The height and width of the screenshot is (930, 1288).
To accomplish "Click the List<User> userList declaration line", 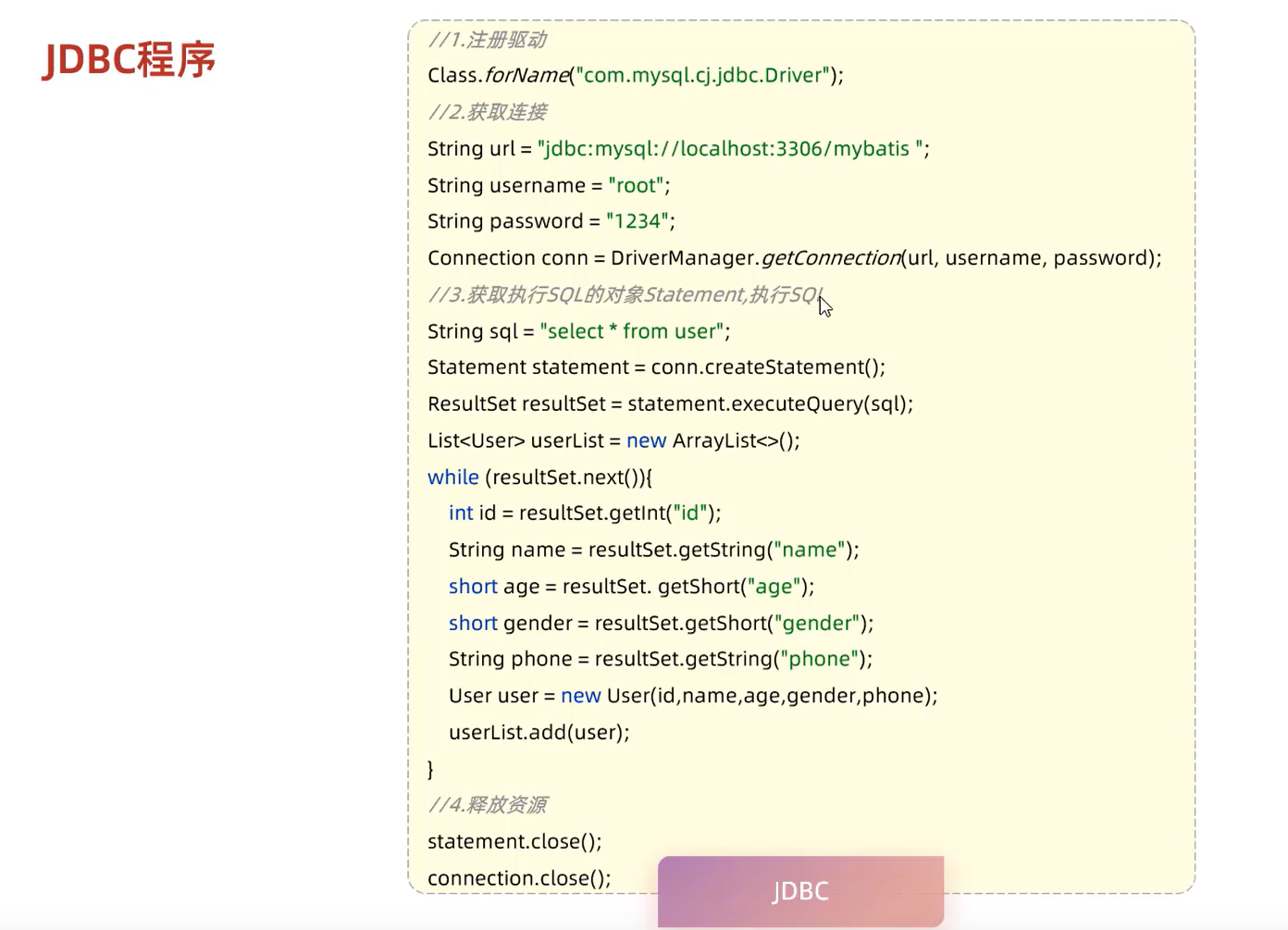I will point(613,440).
